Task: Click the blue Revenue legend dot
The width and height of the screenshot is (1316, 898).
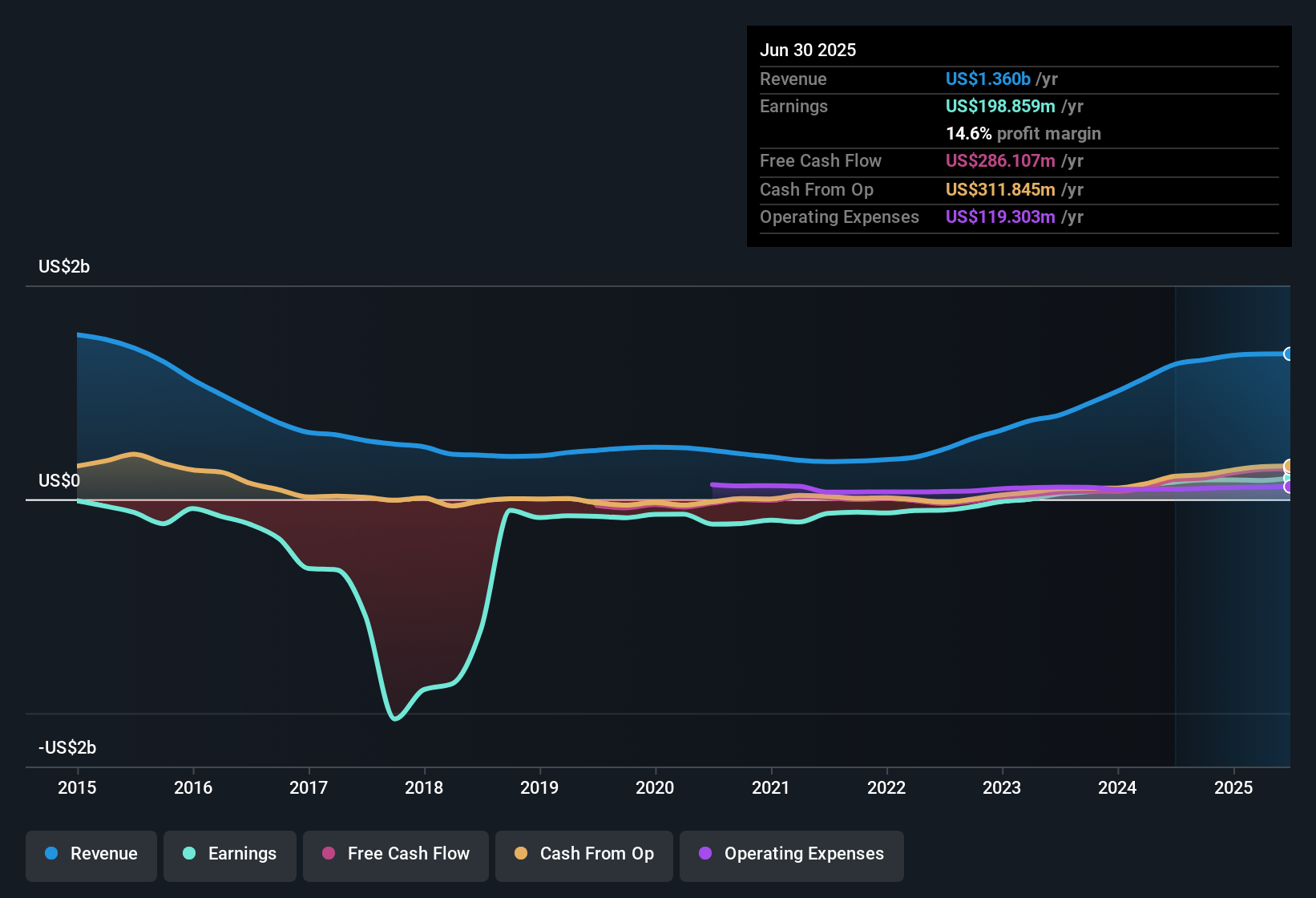Action: [x=50, y=854]
